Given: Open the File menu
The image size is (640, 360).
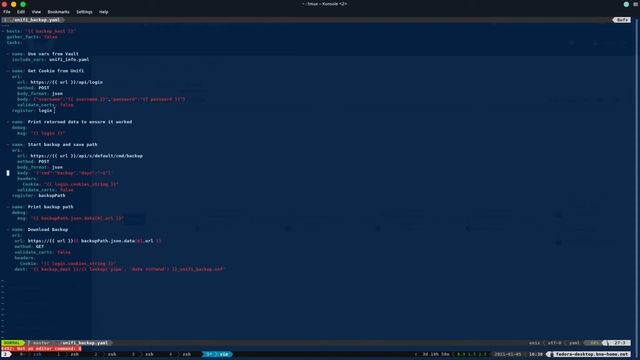Looking at the screenshot, I should click(x=7, y=12).
